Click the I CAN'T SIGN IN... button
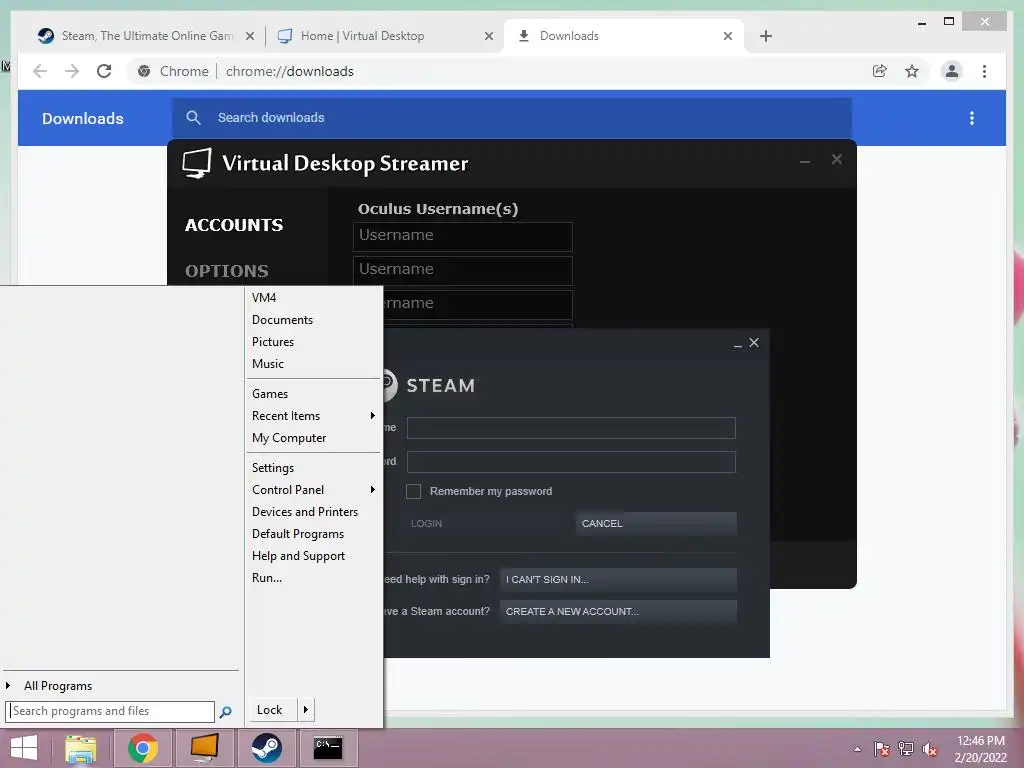The height and width of the screenshot is (768, 1024). [x=618, y=579]
